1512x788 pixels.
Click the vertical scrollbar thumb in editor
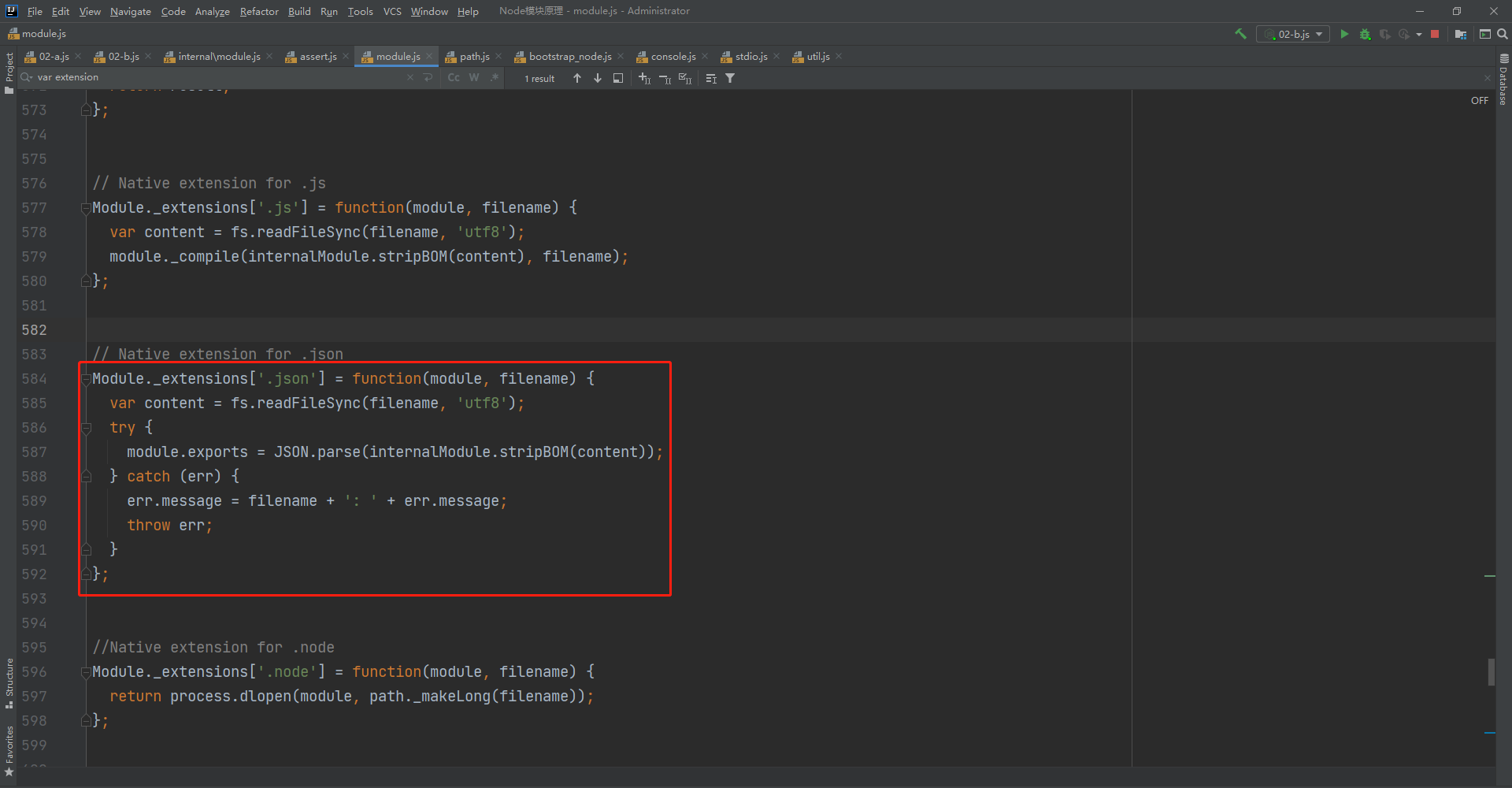pyautogui.click(x=1491, y=672)
